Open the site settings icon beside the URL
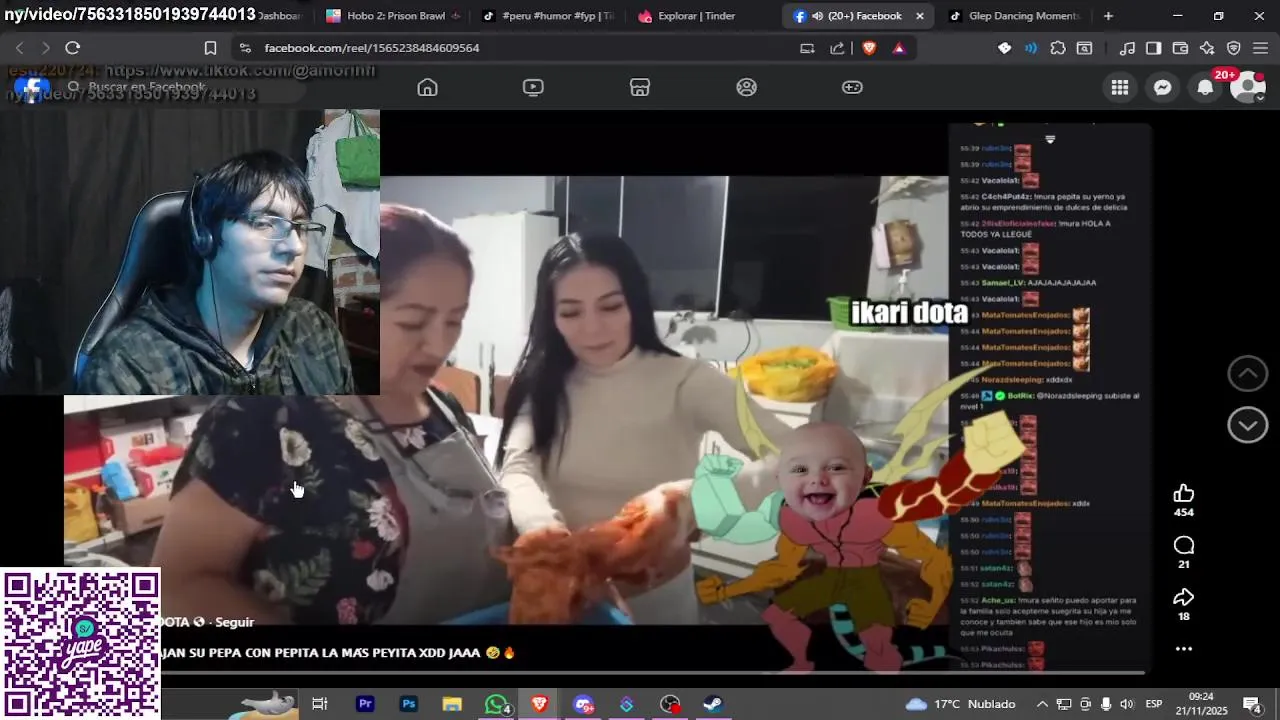Image resolution: width=1280 pixels, height=720 pixels. [x=245, y=48]
